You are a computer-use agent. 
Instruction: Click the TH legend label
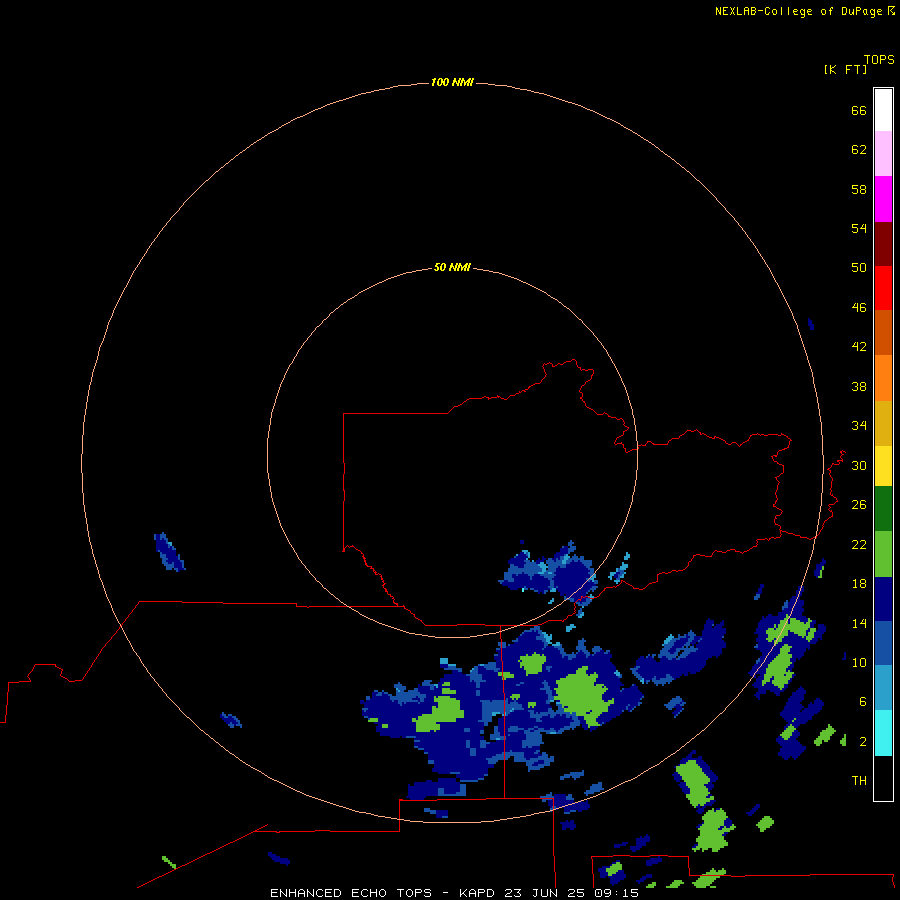[x=859, y=781]
